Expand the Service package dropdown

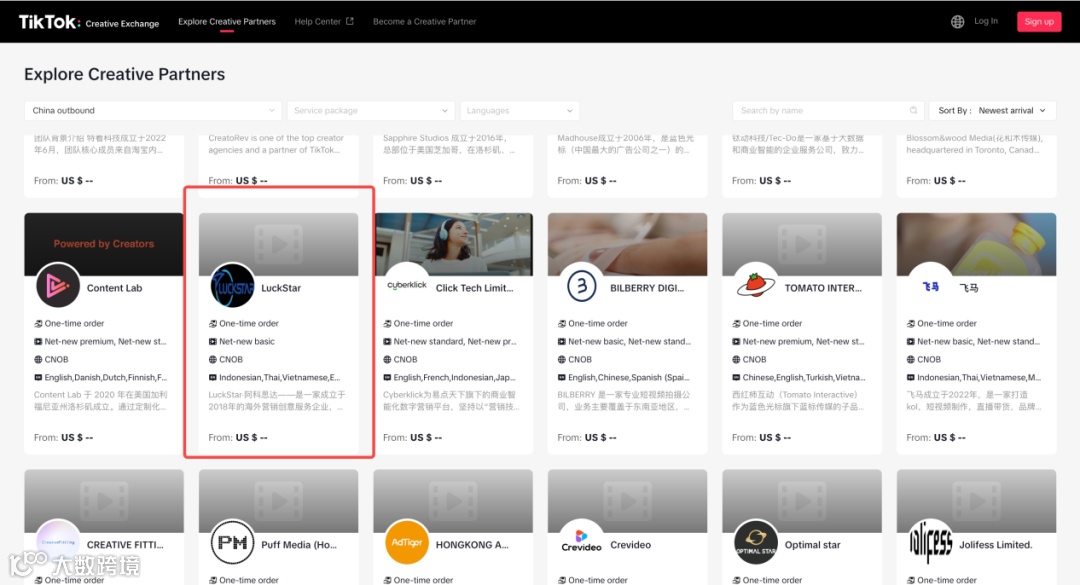pyautogui.click(x=371, y=110)
